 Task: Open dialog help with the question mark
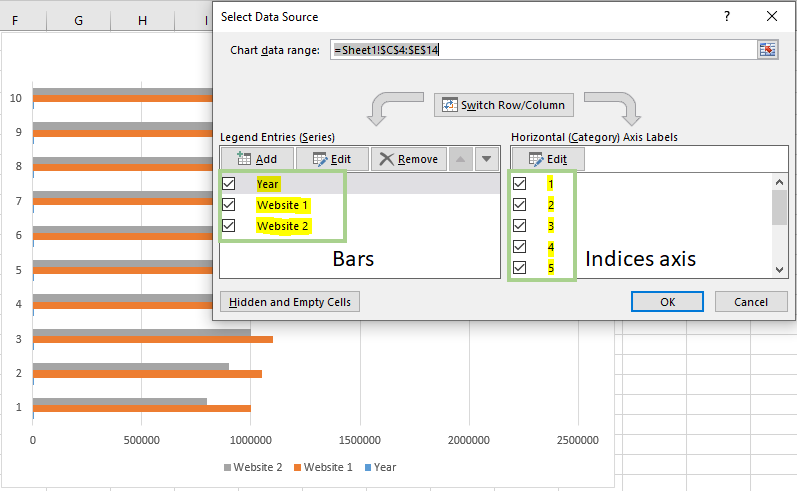727,16
